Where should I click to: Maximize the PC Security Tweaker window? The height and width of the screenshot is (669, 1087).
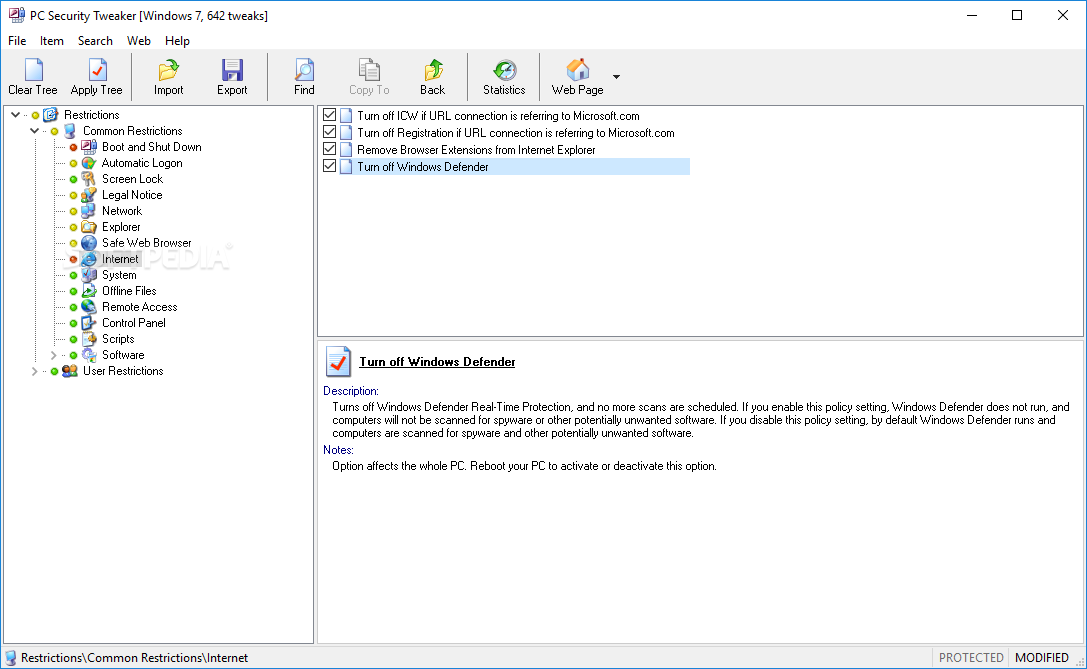[x=1017, y=15]
